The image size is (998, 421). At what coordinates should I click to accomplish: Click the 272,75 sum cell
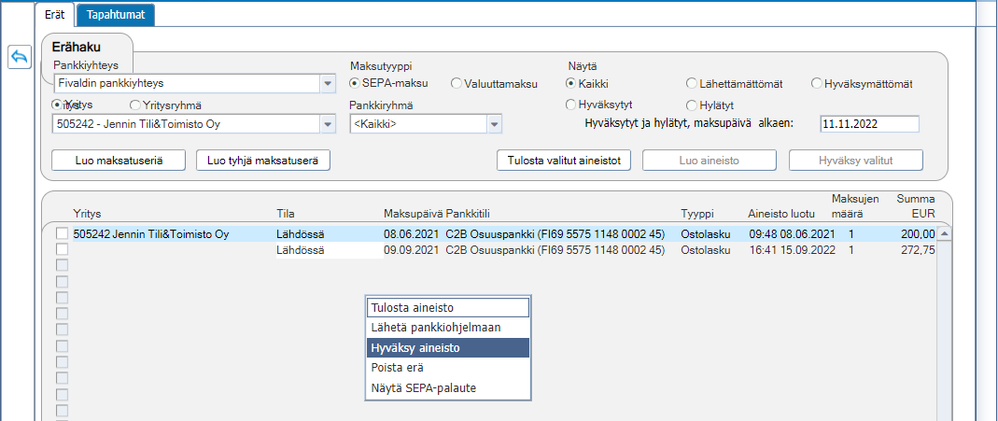coord(918,250)
